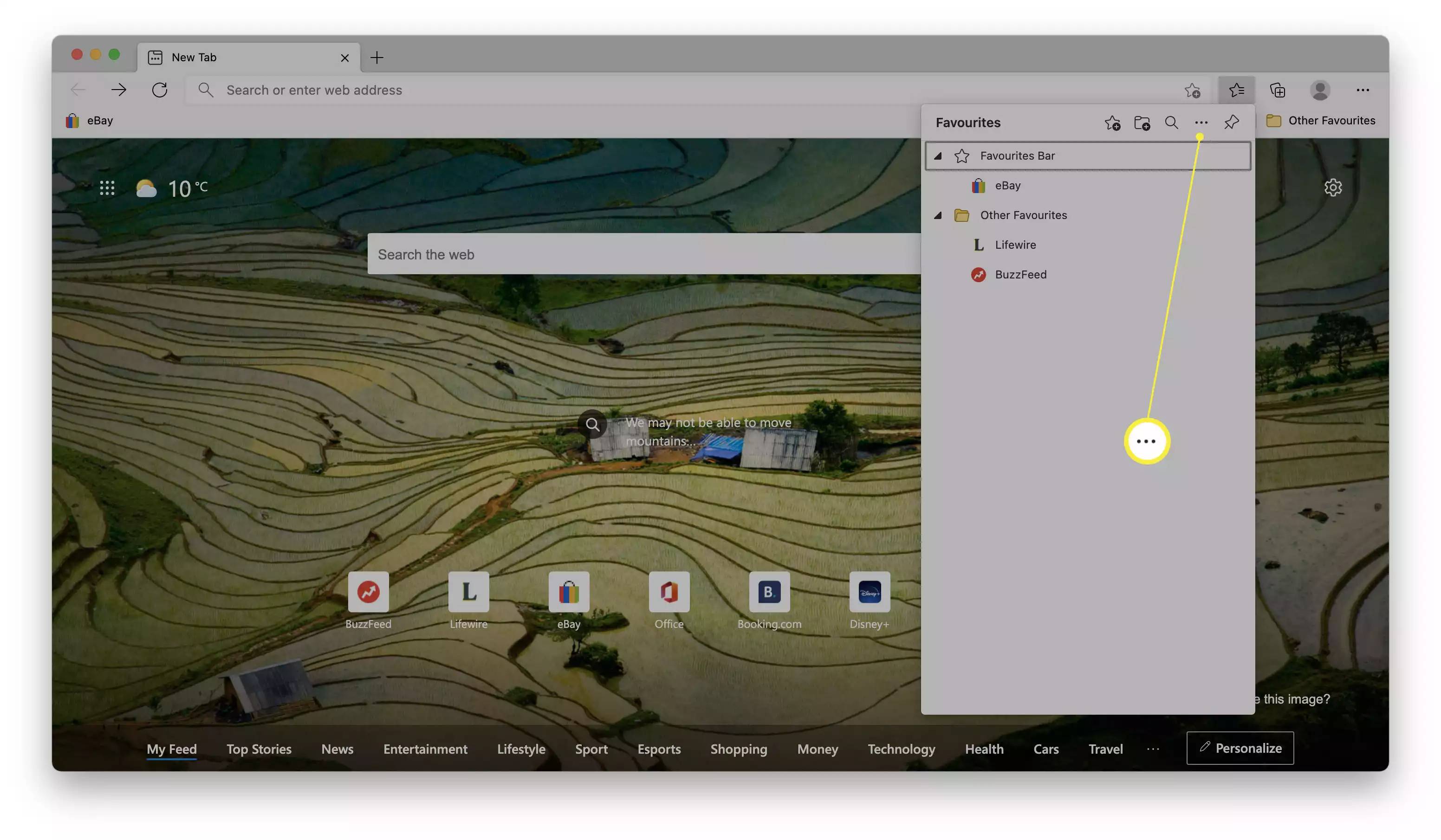Image resolution: width=1441 pixels, height=840 pixels.
Task: Click the Personalize button on homepage
Action: click(x=1240, y=748)
